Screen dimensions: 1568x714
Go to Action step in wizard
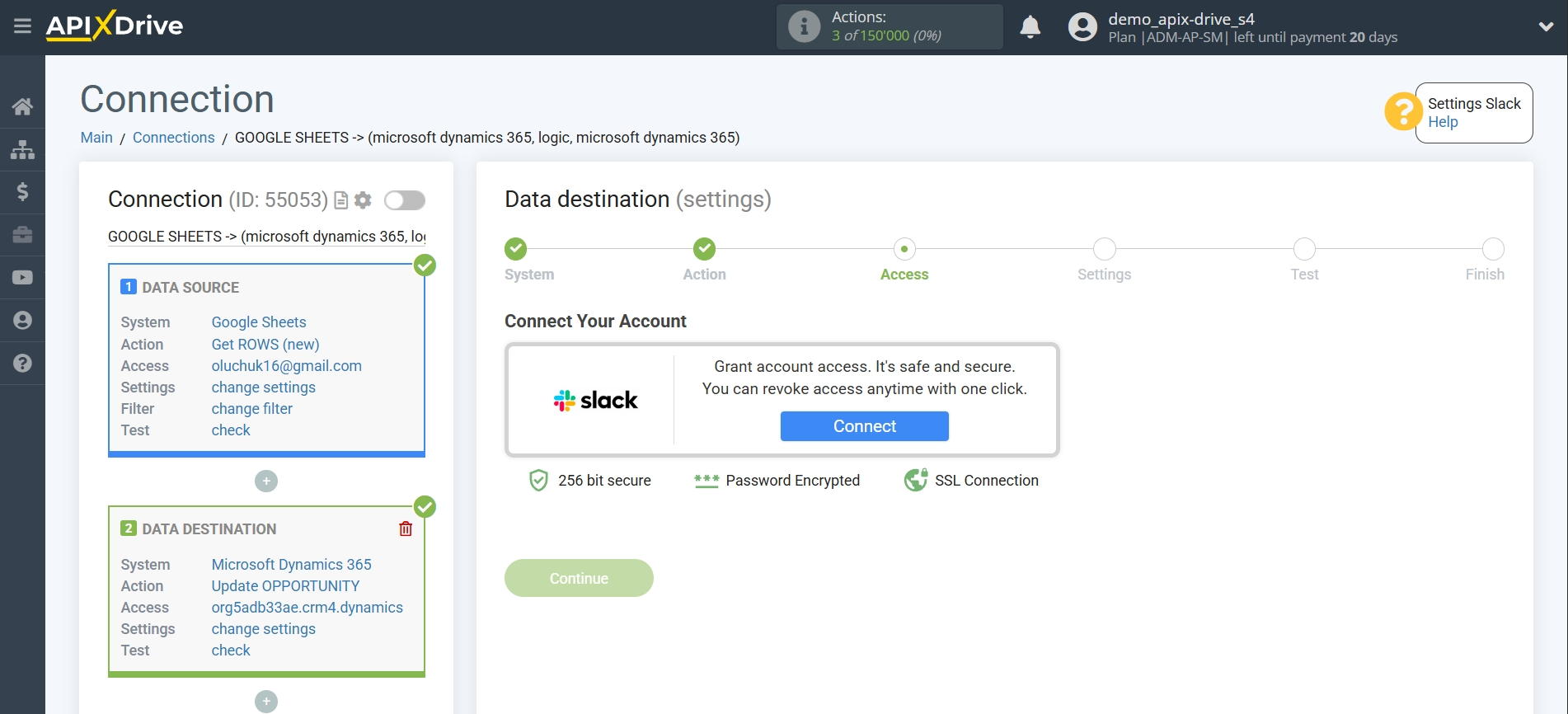coord(704,249)
